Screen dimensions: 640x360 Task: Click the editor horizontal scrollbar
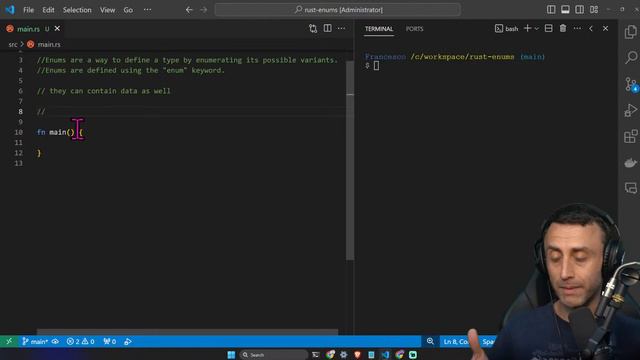pyautogui.click(x=187, y=332)
